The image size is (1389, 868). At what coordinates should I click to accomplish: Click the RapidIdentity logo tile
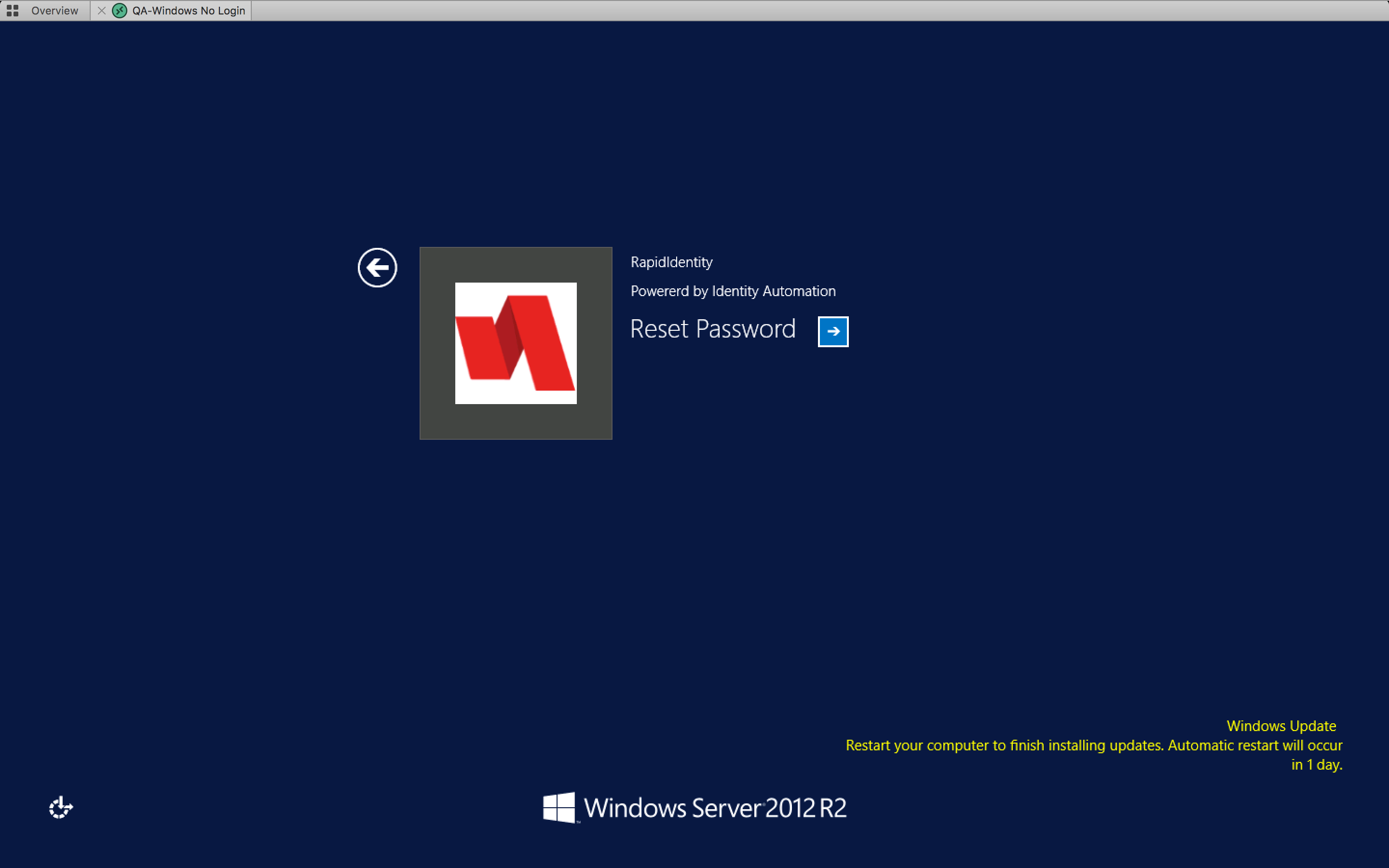(516, 343)
